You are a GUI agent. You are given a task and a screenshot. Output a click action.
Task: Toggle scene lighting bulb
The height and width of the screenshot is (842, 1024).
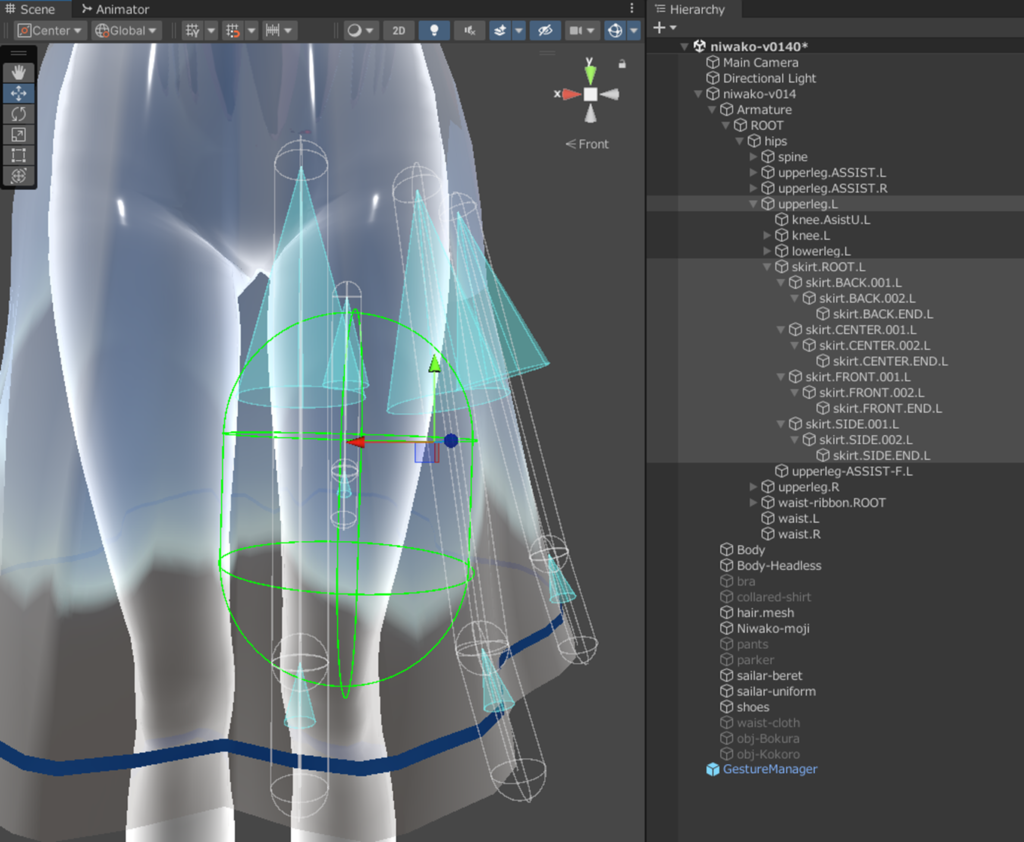point(433,30)
